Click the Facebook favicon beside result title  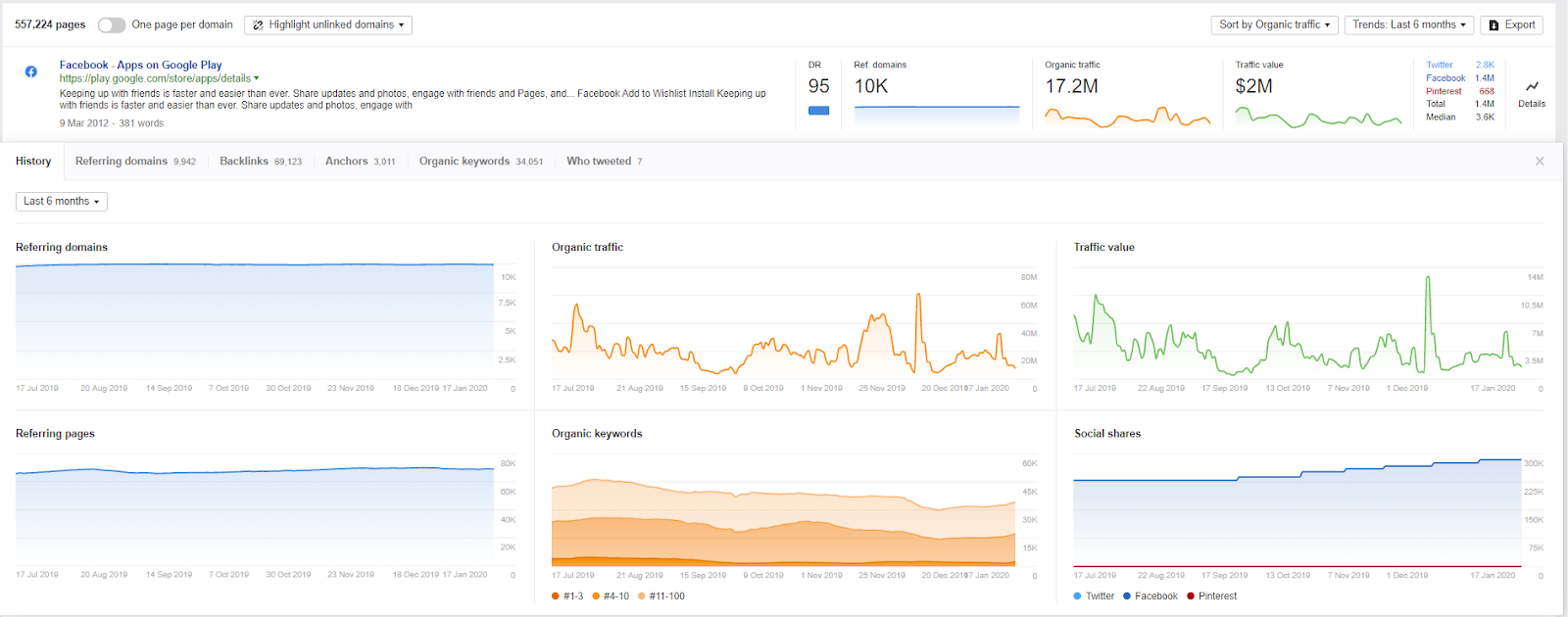[x=31, y=71]
